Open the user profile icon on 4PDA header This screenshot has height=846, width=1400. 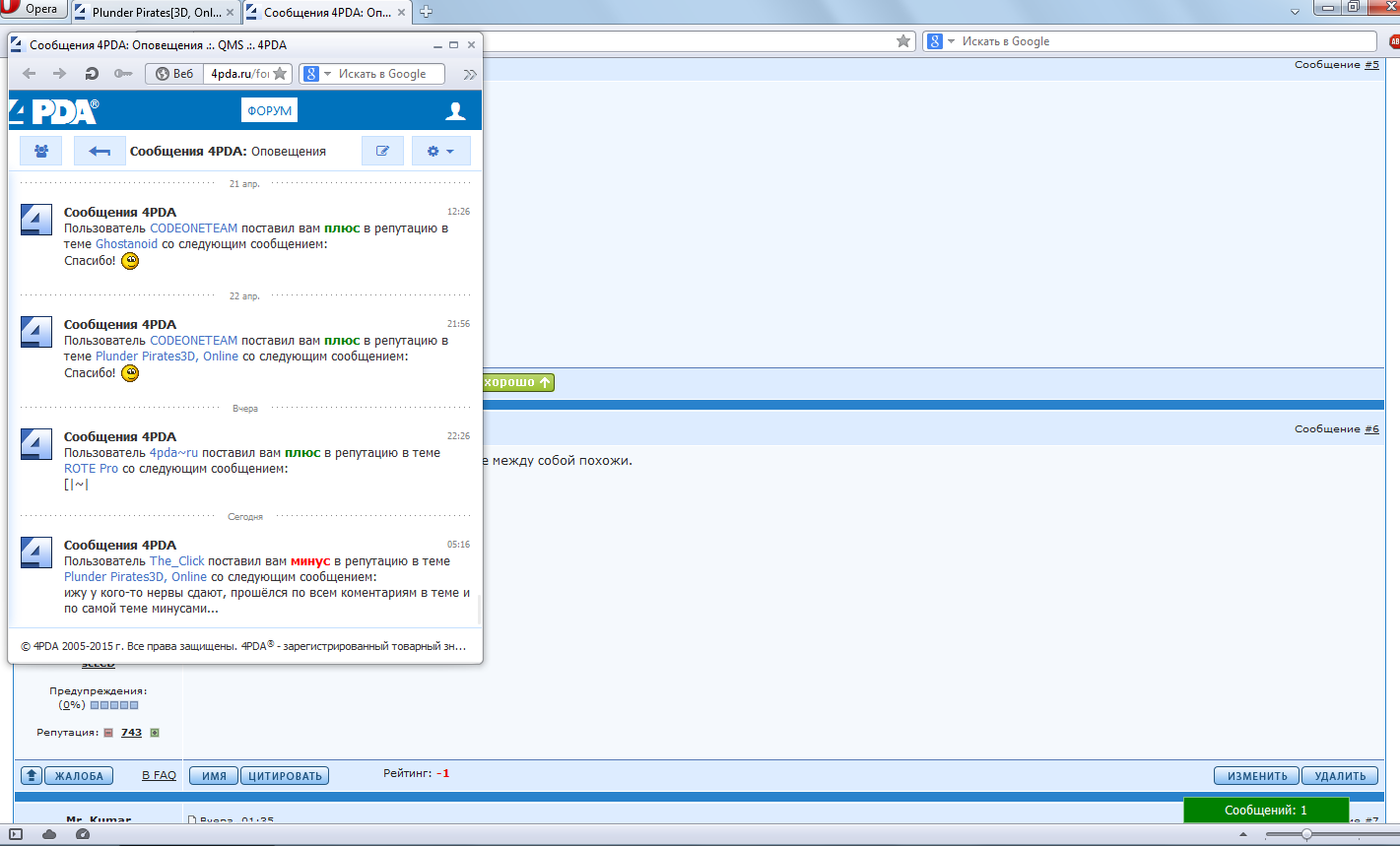(x=455, y=111)
